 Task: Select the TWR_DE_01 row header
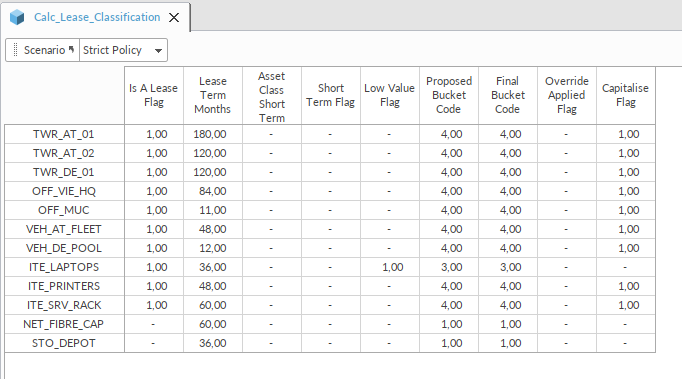click(x=64, y=172)
